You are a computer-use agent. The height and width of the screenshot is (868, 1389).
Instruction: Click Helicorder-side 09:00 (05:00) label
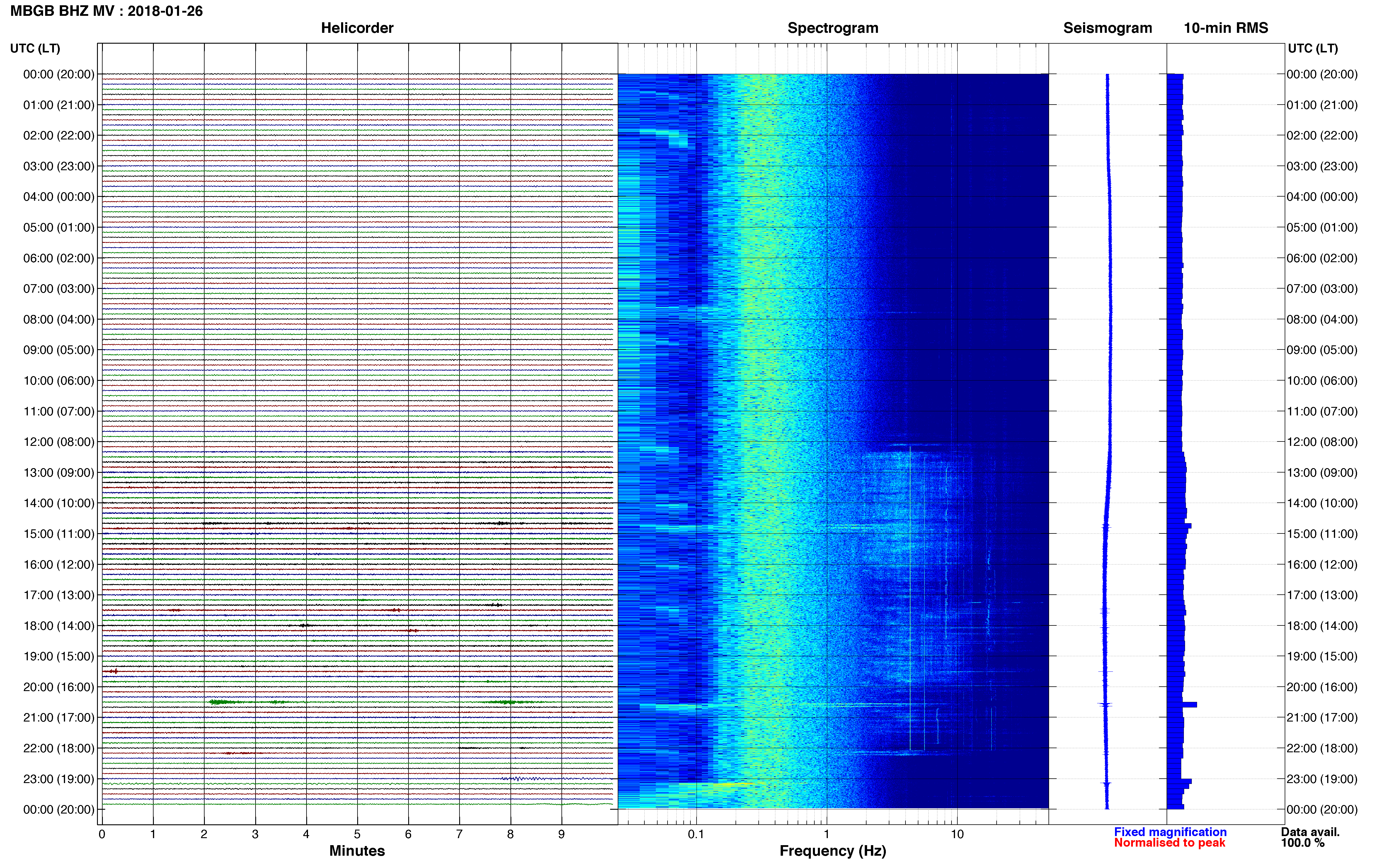(59, 350)
